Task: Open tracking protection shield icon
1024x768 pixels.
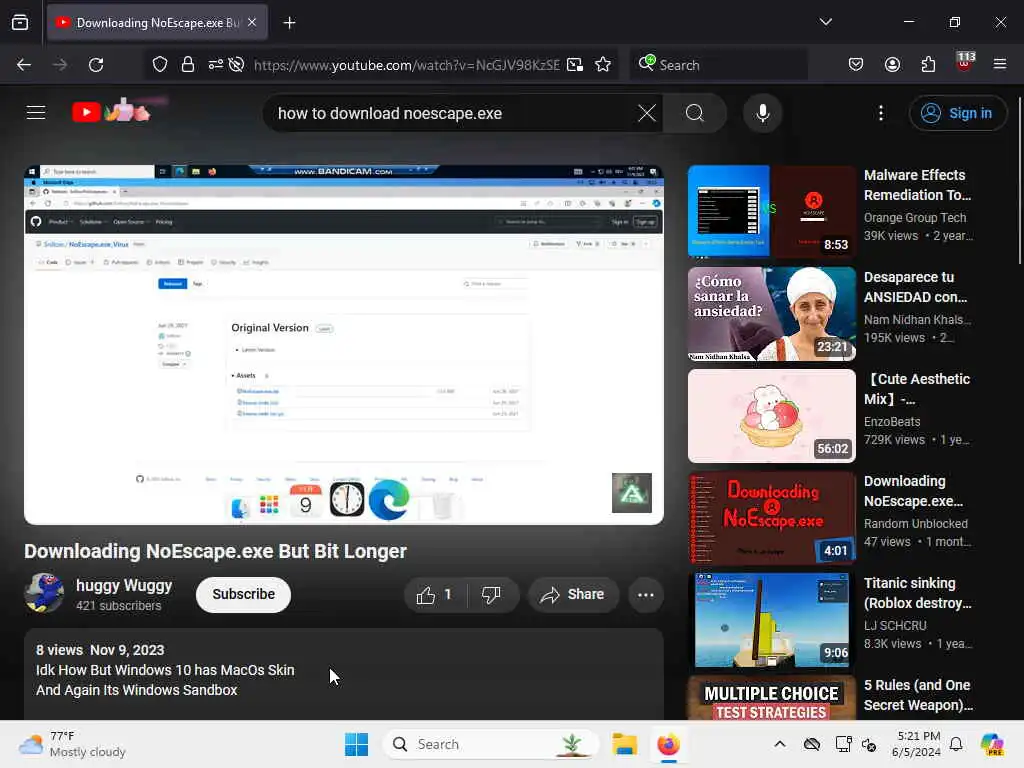Action: pyautogui.click(x=160, y=65)
